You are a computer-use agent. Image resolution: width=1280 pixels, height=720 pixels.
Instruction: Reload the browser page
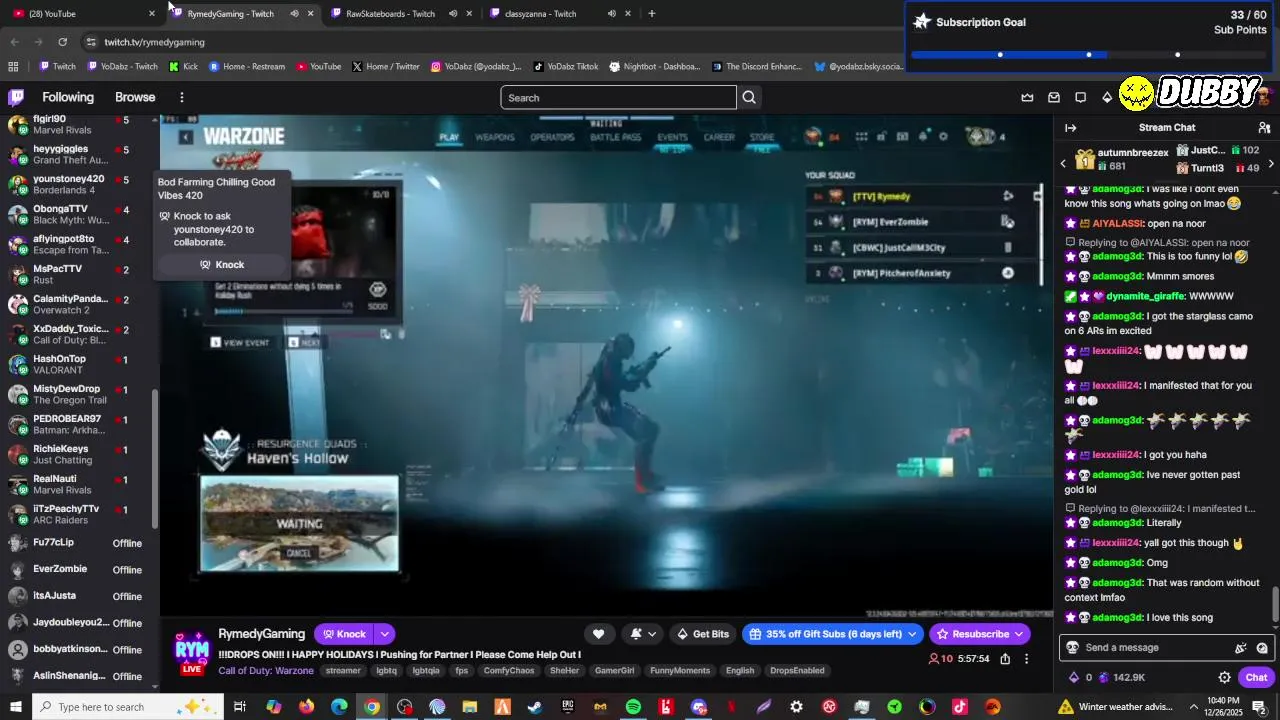click(62, 42)
